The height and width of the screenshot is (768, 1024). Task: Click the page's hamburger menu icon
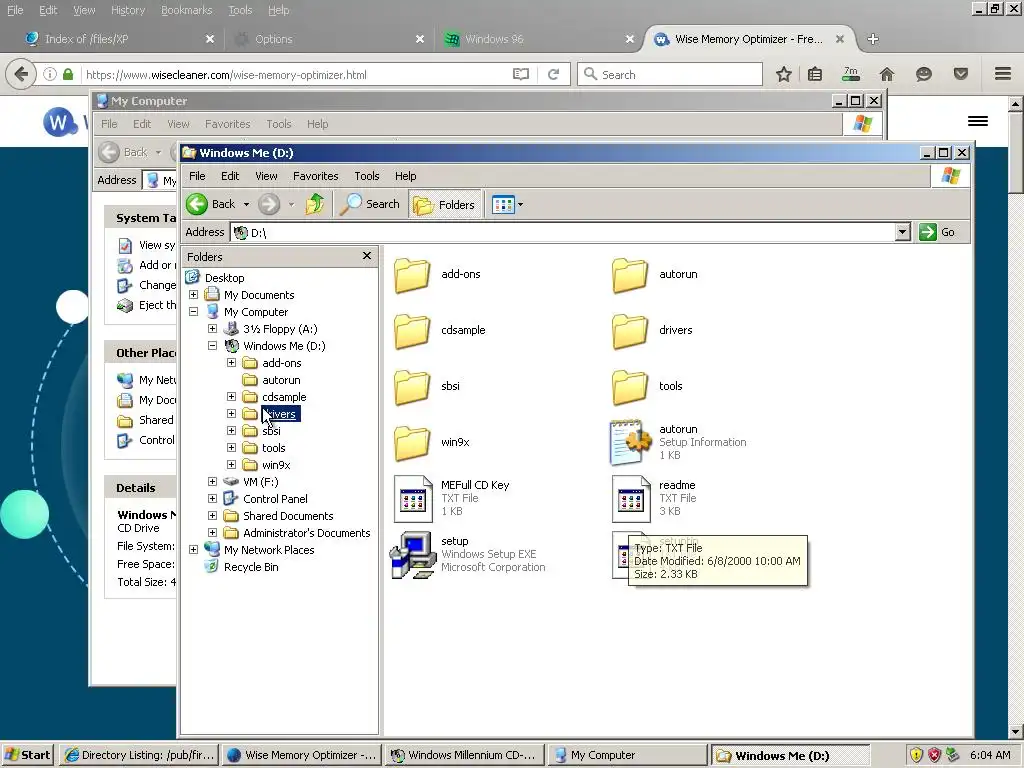[x=978, y=121]
